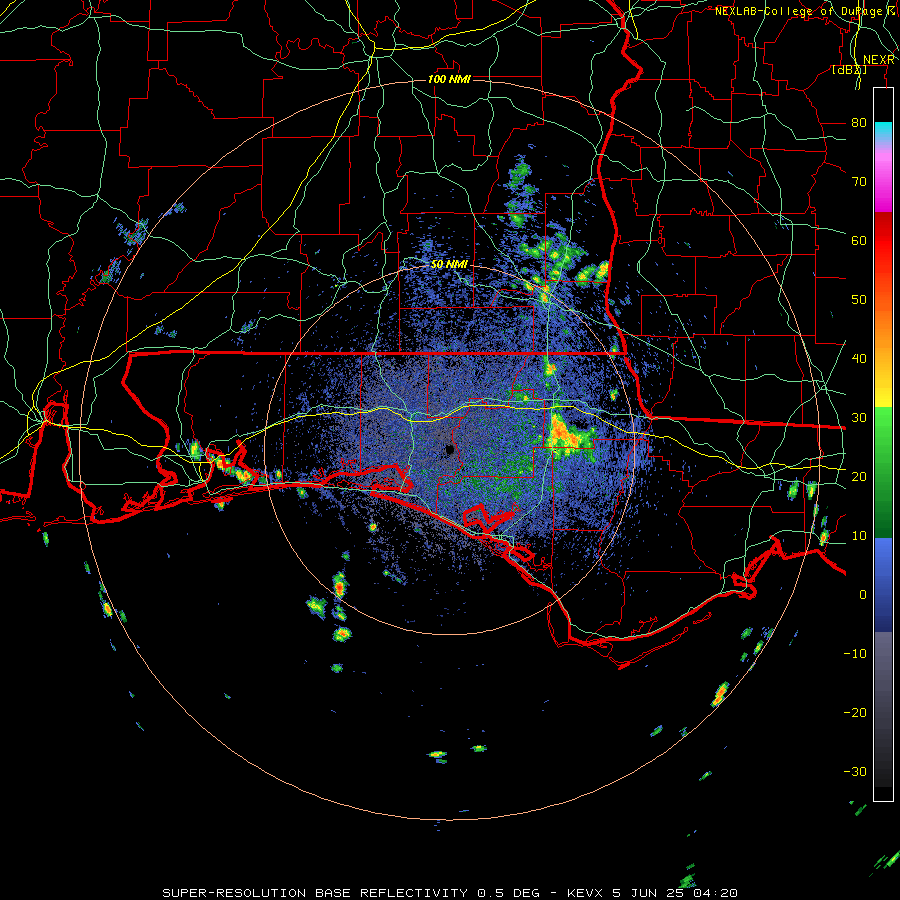Select the 80 value on the dBZ scale
Viewport: 900px width, 900px height.
coord(859,123)
